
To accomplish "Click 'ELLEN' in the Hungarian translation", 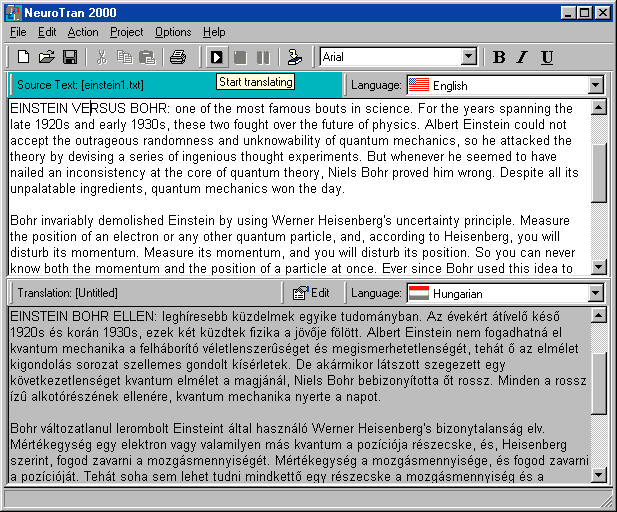I will pos(134,316).
